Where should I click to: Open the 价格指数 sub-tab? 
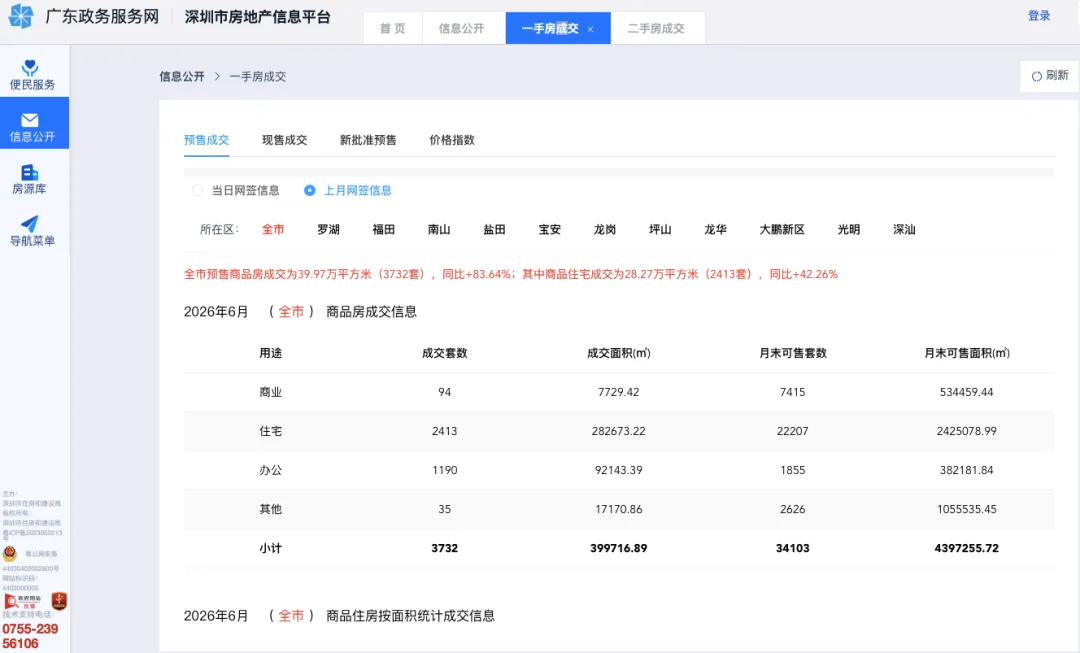point(452,140)
